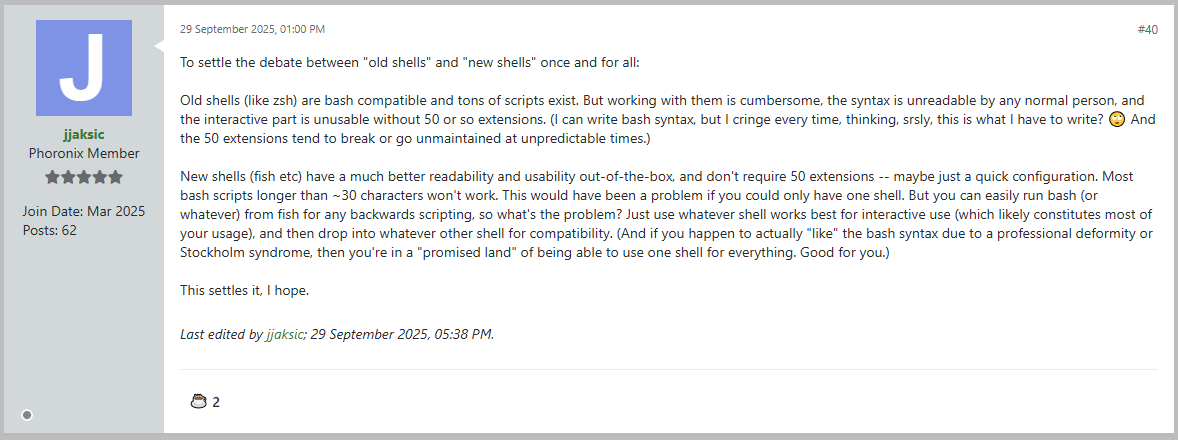Click the first reputation star
This screenshot has height=440, width=1178.
click(x=52, y=177)
